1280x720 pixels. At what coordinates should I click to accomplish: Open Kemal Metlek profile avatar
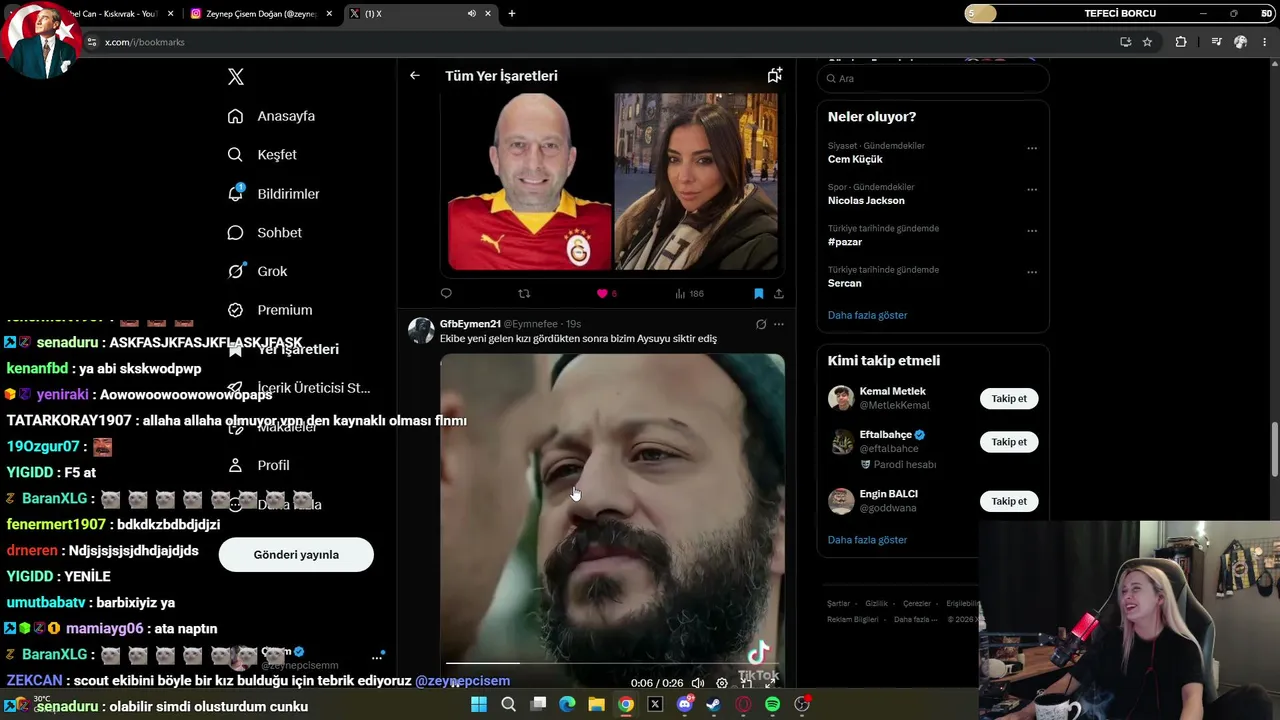[841, 398]
